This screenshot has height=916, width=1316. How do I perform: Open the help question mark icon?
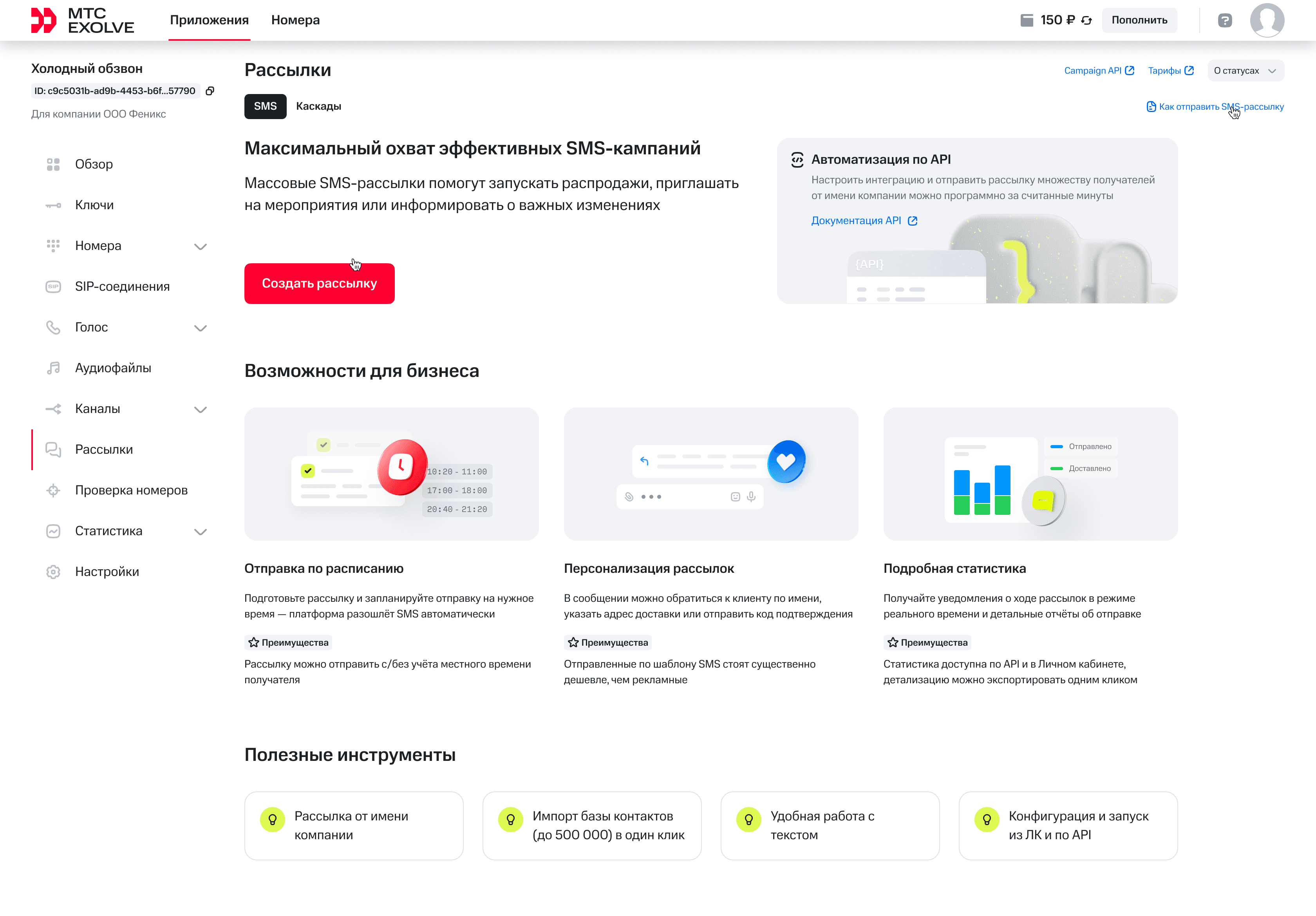click(1224, 20)
